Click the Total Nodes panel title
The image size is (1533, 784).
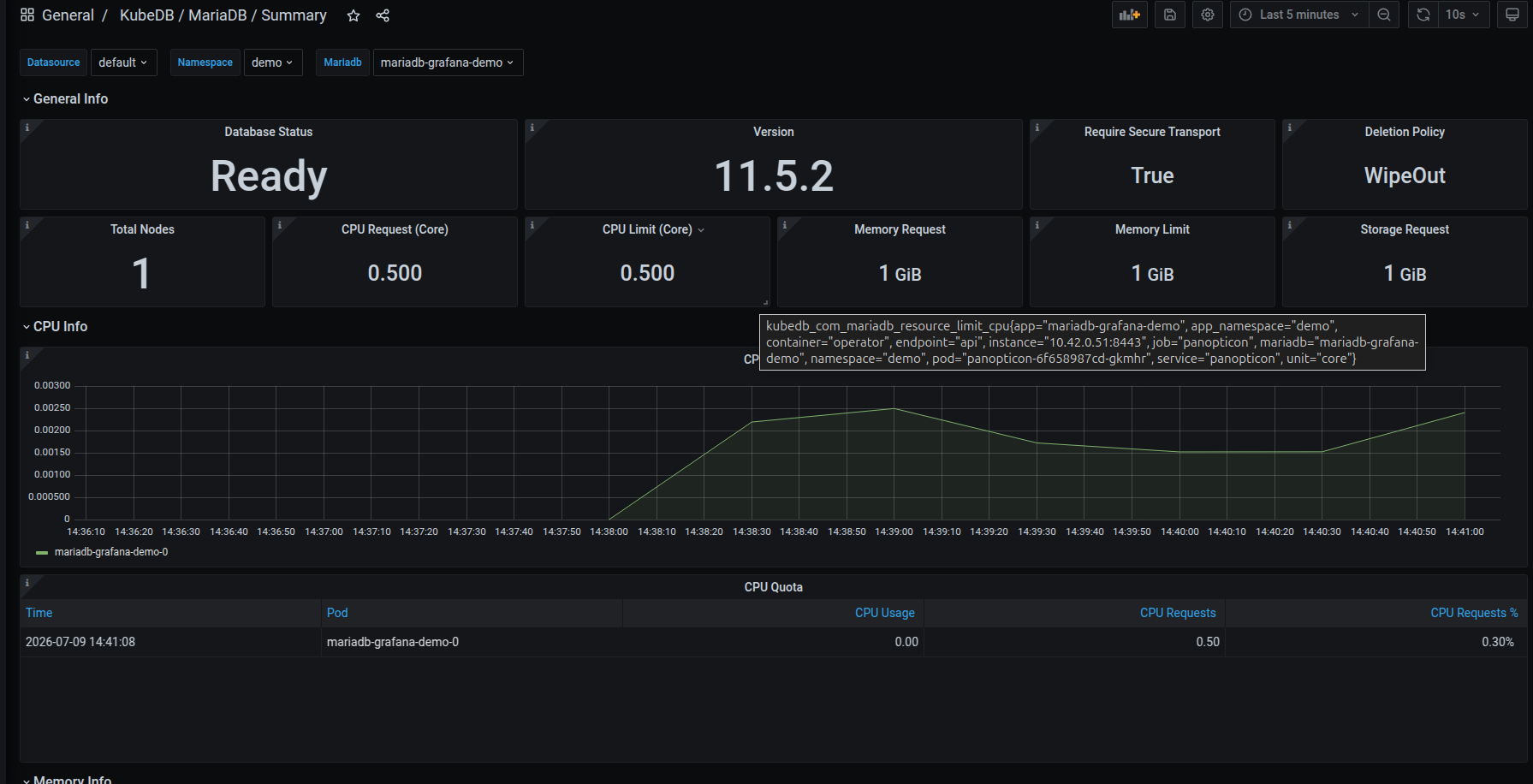click(x=142, y=229)
